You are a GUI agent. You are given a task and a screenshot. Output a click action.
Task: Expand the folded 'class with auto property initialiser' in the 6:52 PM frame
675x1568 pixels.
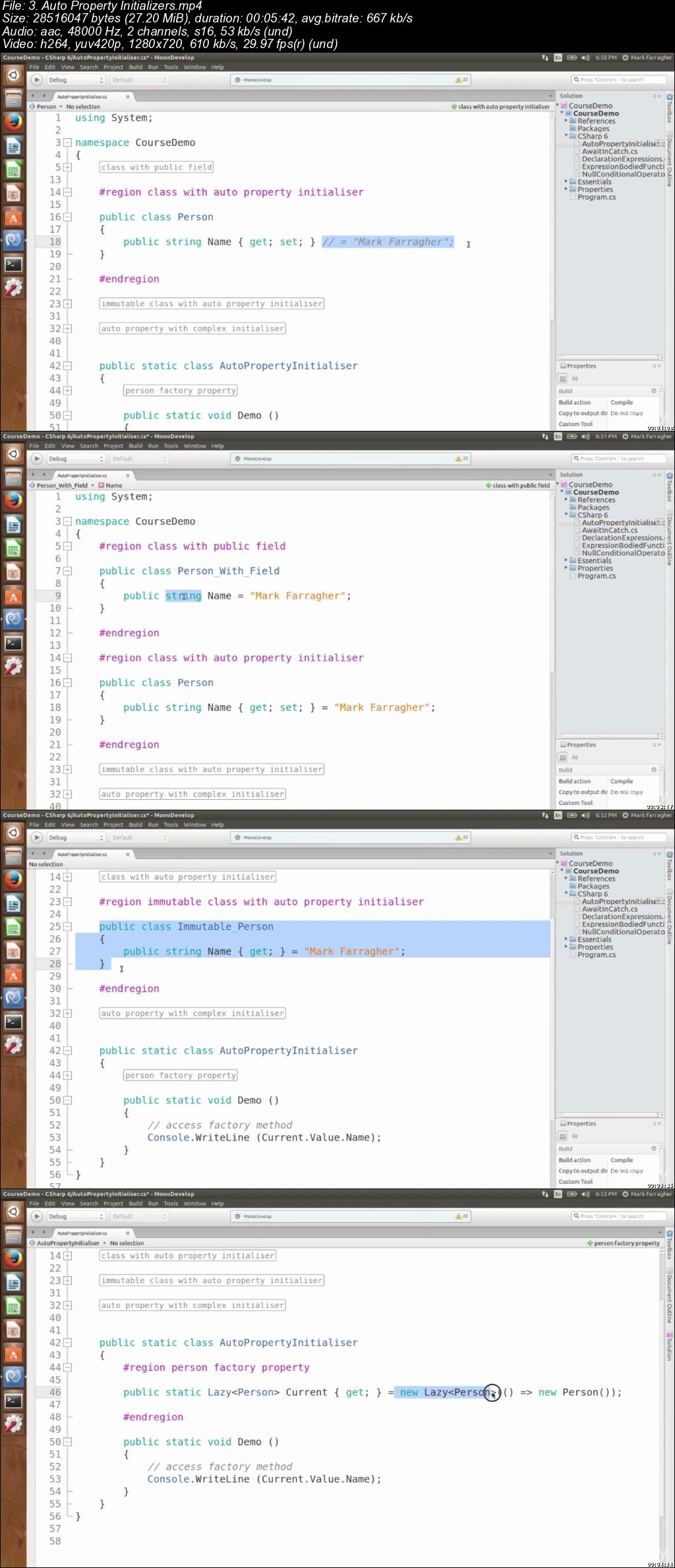(x=67, y=877)
